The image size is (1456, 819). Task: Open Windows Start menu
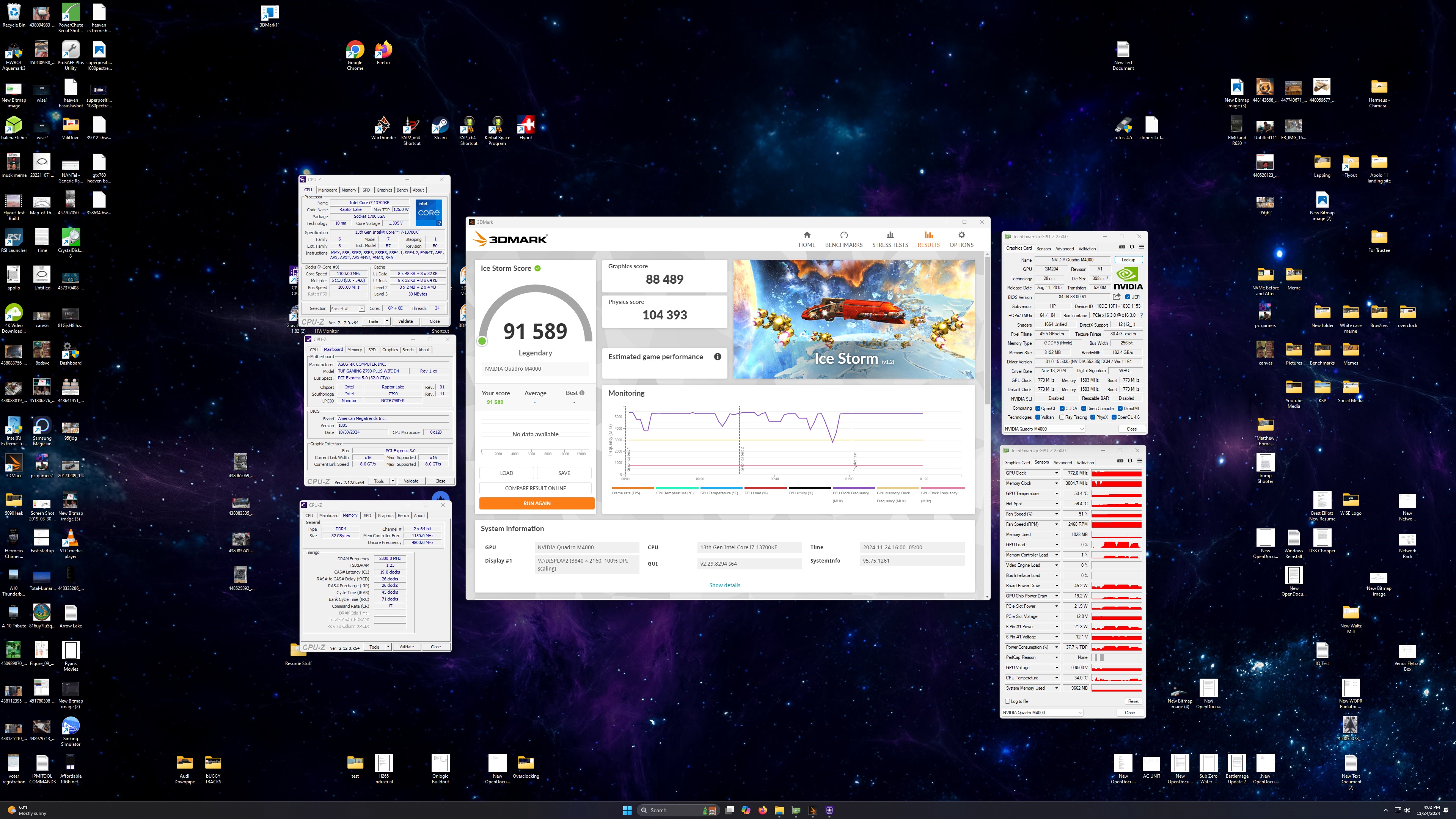tap(627, 810)
